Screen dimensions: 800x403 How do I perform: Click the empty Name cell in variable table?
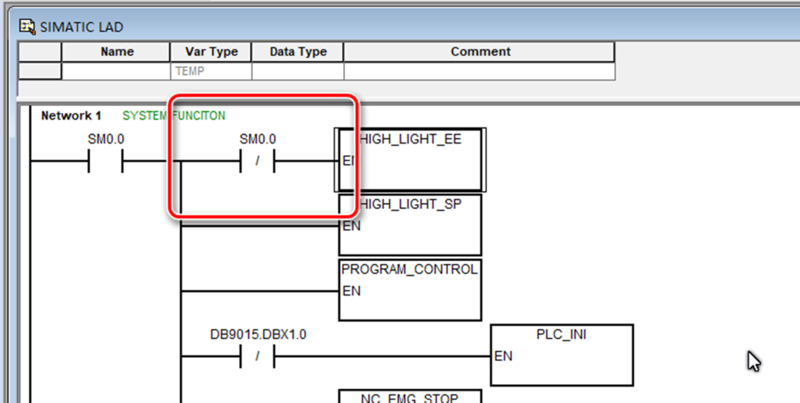(x=116, y=71)
